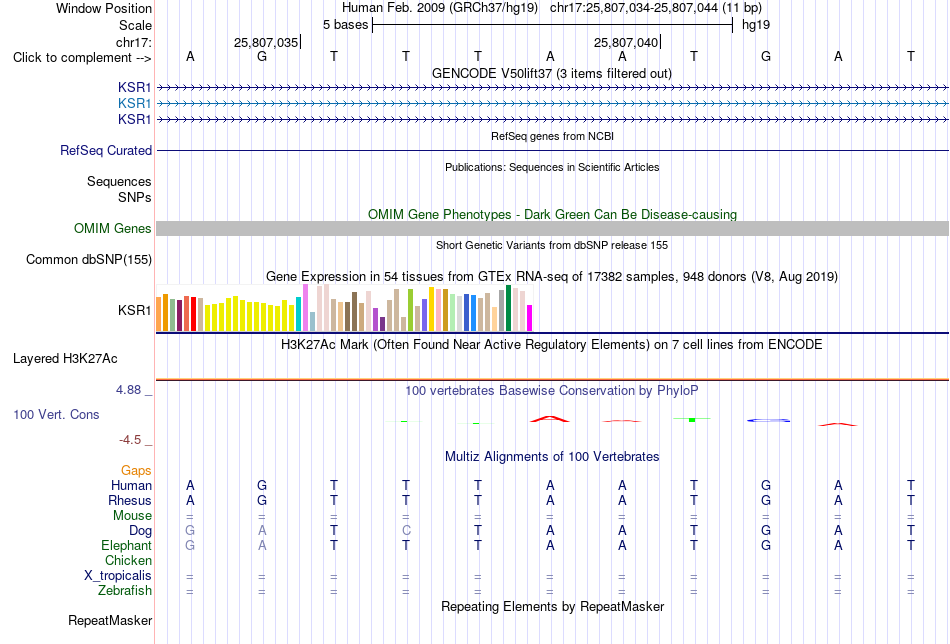Click the Layered H3K27Ac track label
This screenshot has width=950, height=644.
[65, 359]
